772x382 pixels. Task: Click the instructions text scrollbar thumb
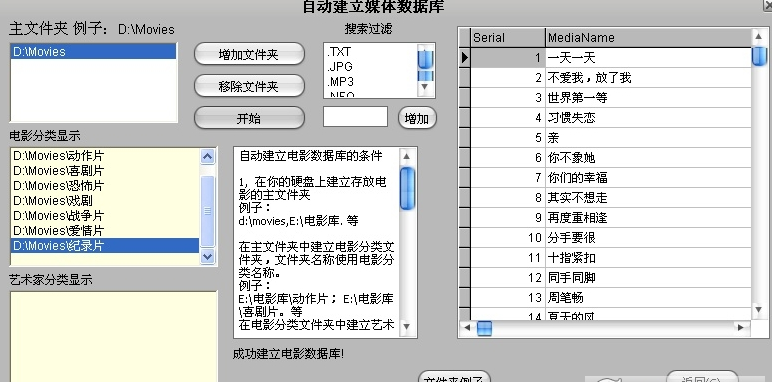tap(407, 189)
